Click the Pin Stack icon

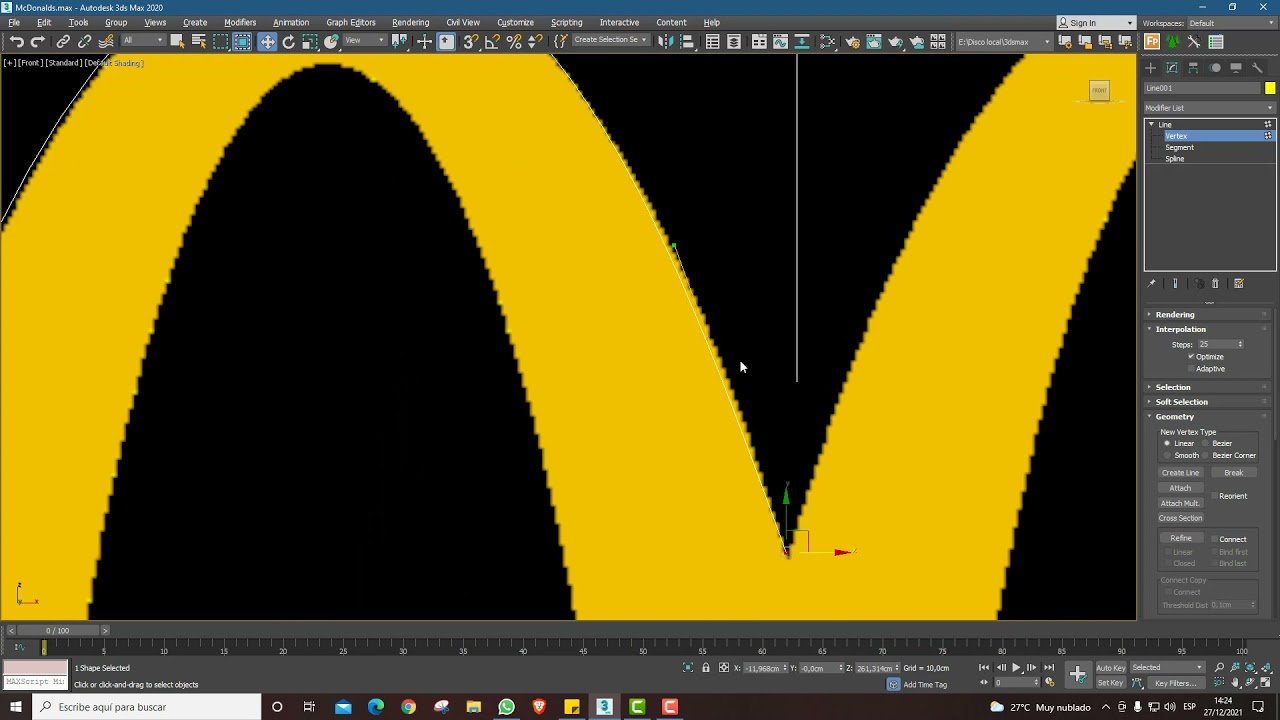click(1152, 284)
